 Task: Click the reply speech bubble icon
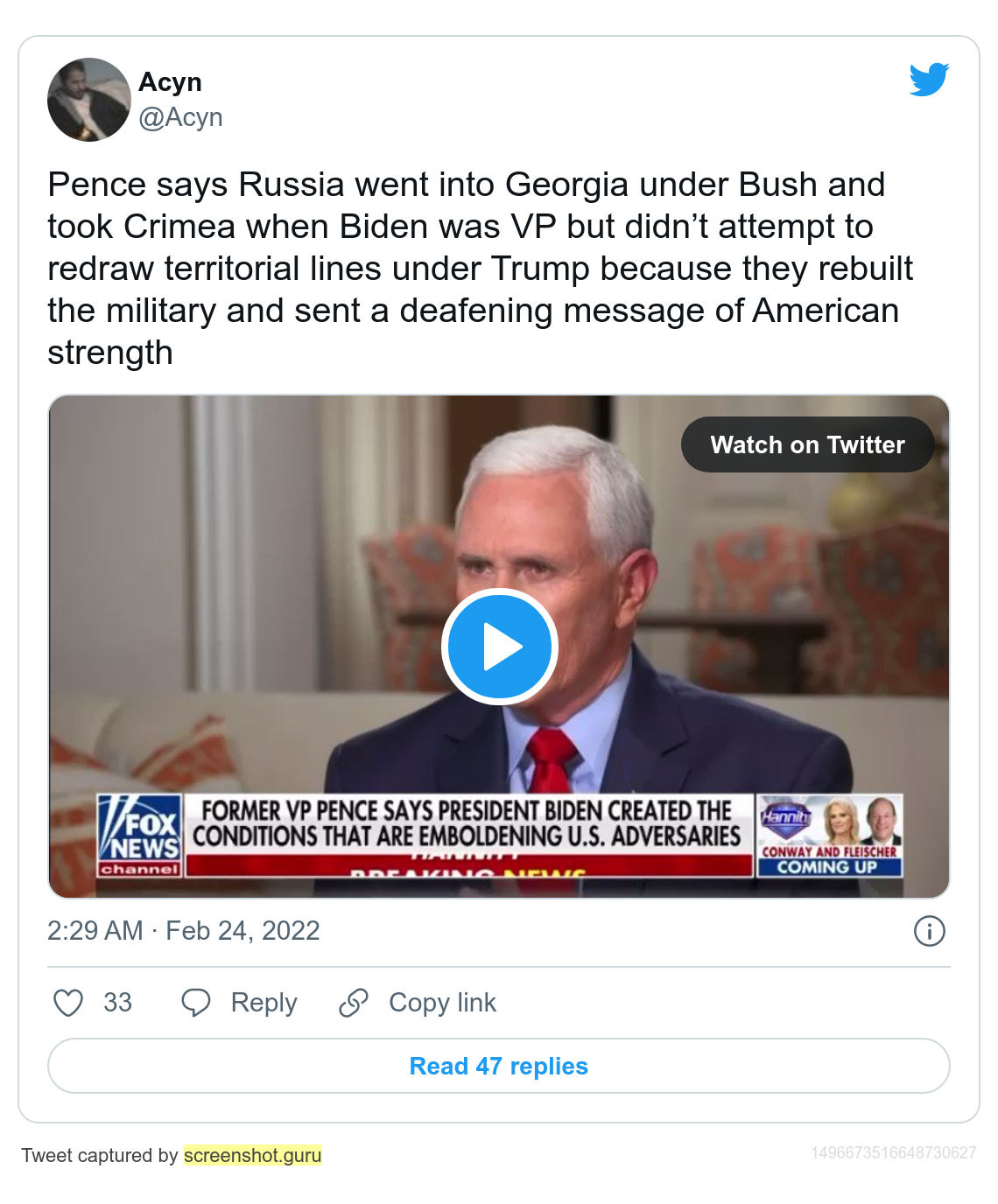click(195, 1003)
